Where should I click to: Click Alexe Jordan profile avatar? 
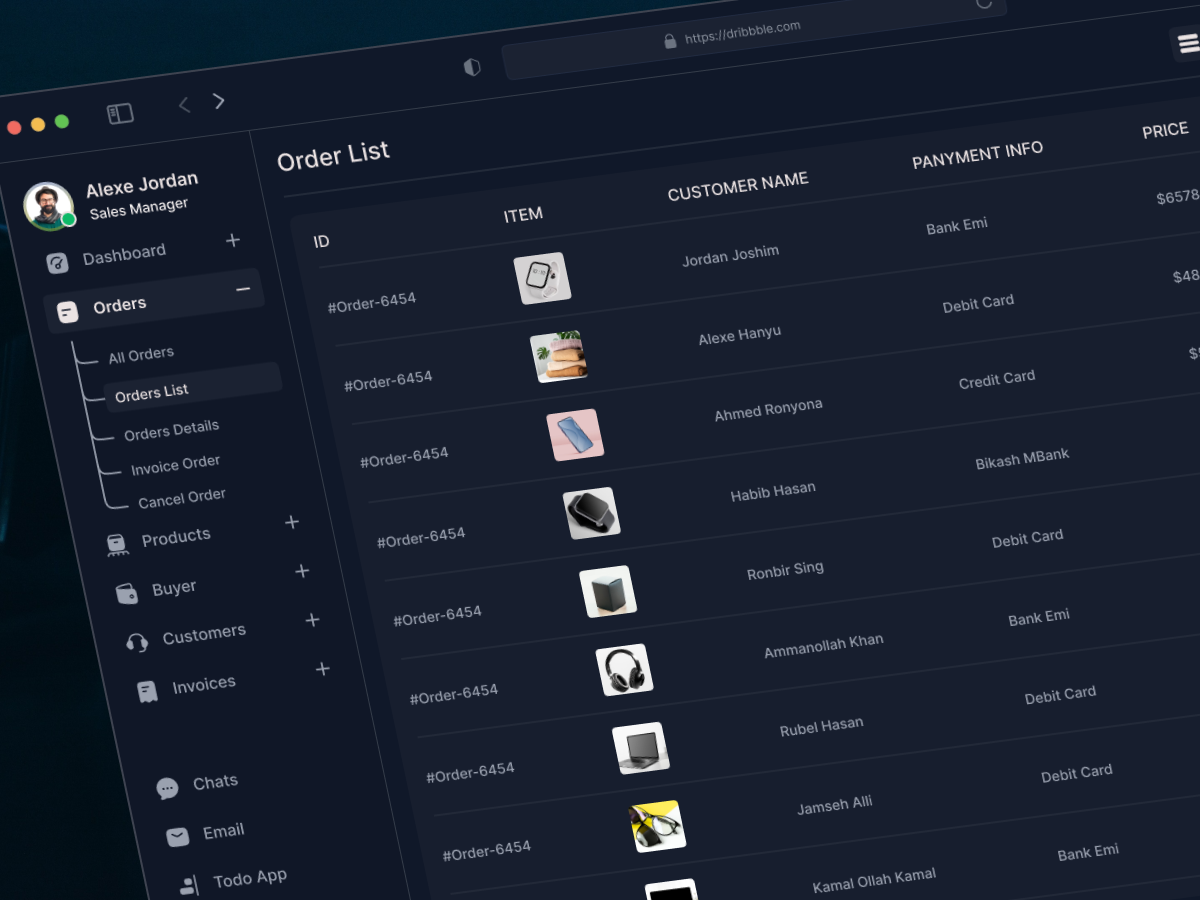(x=49, y=206)
